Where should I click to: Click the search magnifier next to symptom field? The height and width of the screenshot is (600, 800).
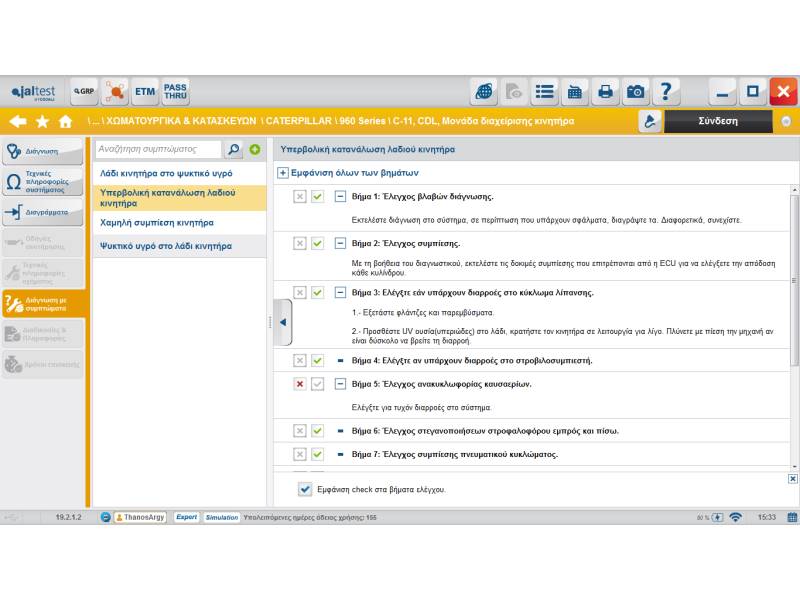(233, 150)
